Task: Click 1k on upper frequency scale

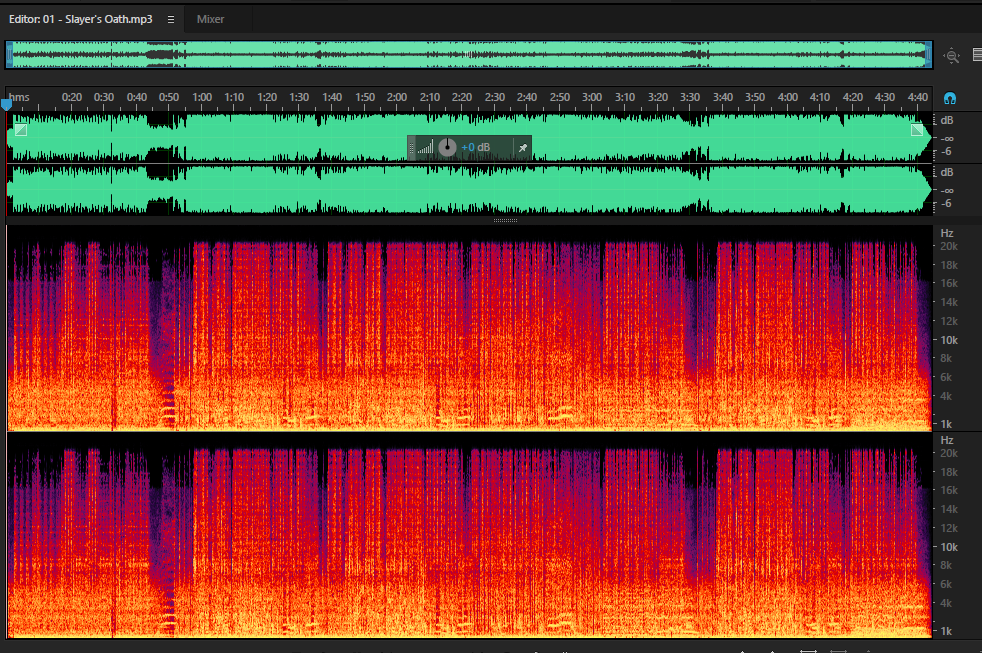Action: 946,424
